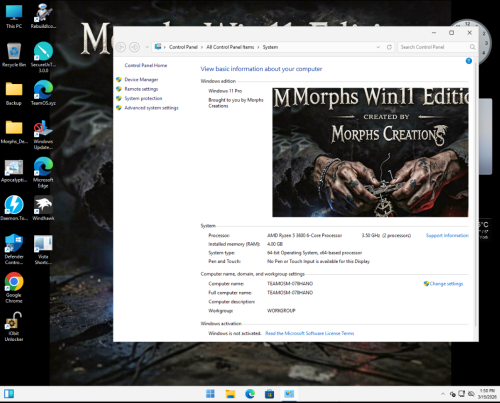
Task: Click the Google Chrome desktop icon
Action: point(14,288)
